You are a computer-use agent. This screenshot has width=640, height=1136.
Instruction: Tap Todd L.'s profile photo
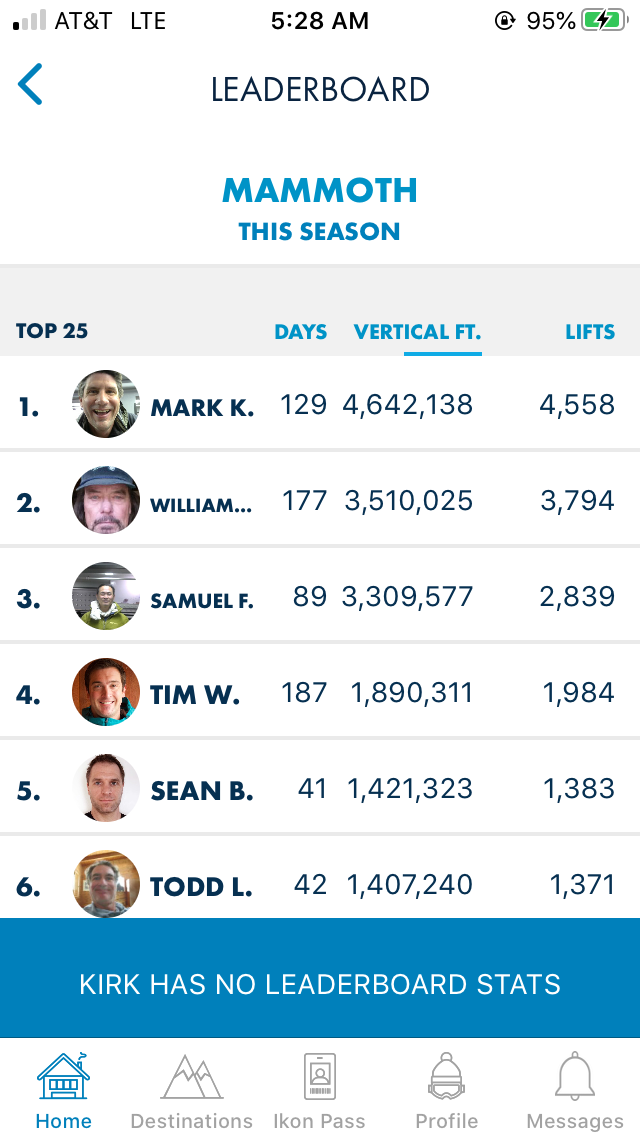[106, 885]
